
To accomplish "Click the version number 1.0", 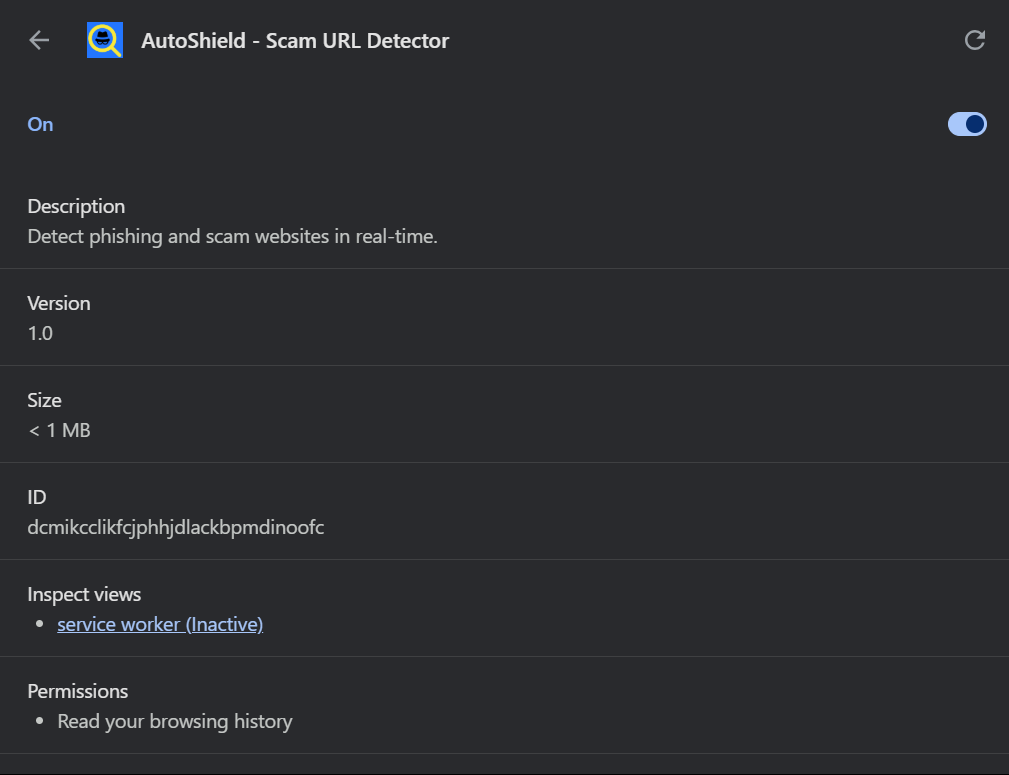I will (x=40, y=333).
